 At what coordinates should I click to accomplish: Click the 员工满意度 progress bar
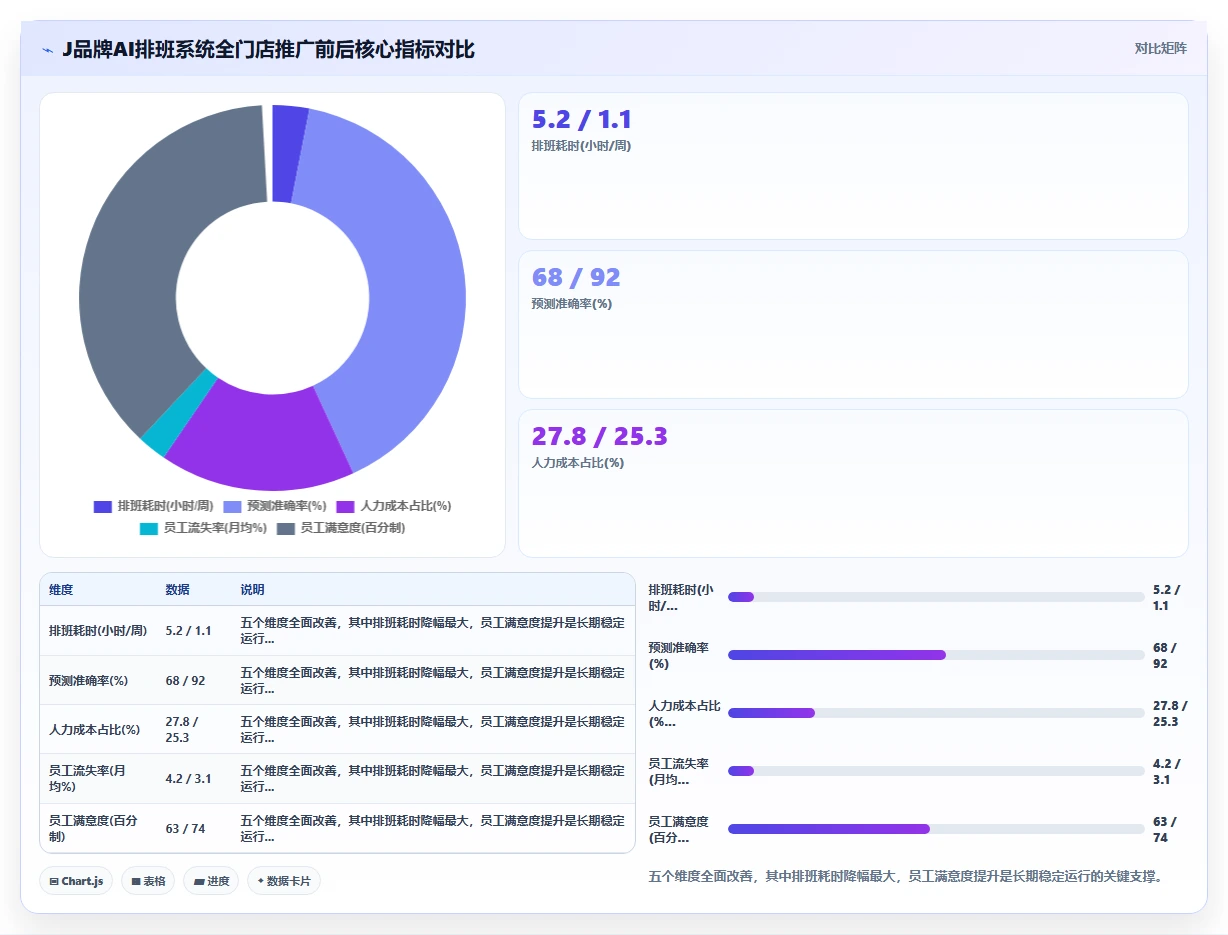(936, 829)
